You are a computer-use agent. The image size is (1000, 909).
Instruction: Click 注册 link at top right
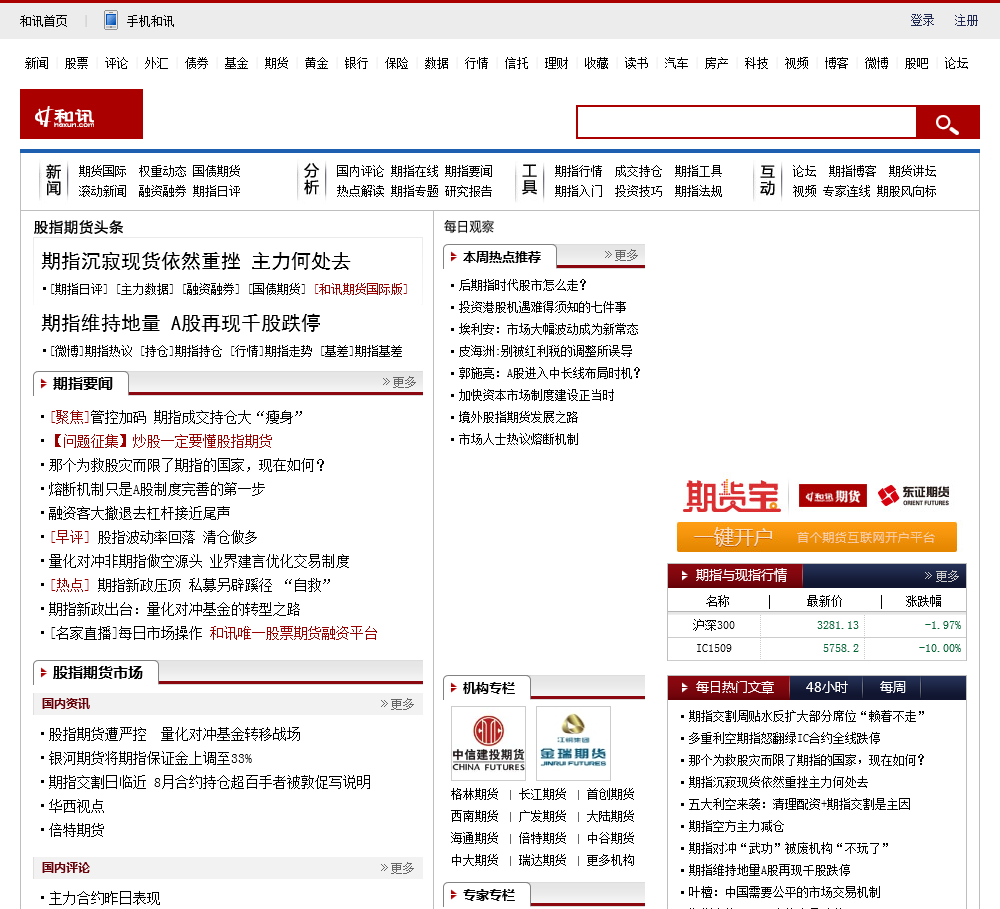966,20
